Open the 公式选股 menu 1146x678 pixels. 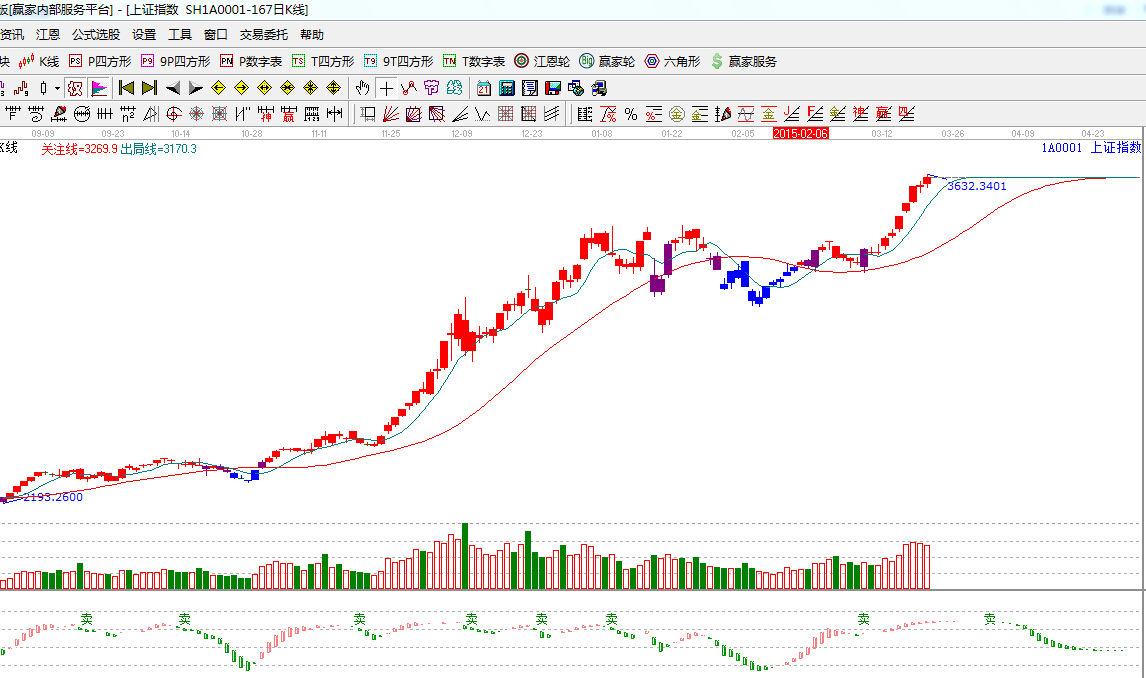tap(95, 35)
